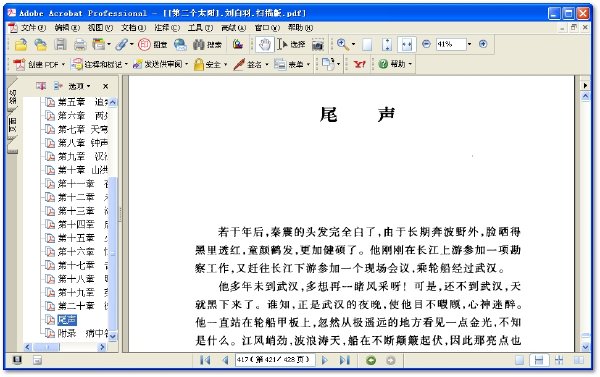
Task: Click the zoom out minus button
Action: coord(426,44)
